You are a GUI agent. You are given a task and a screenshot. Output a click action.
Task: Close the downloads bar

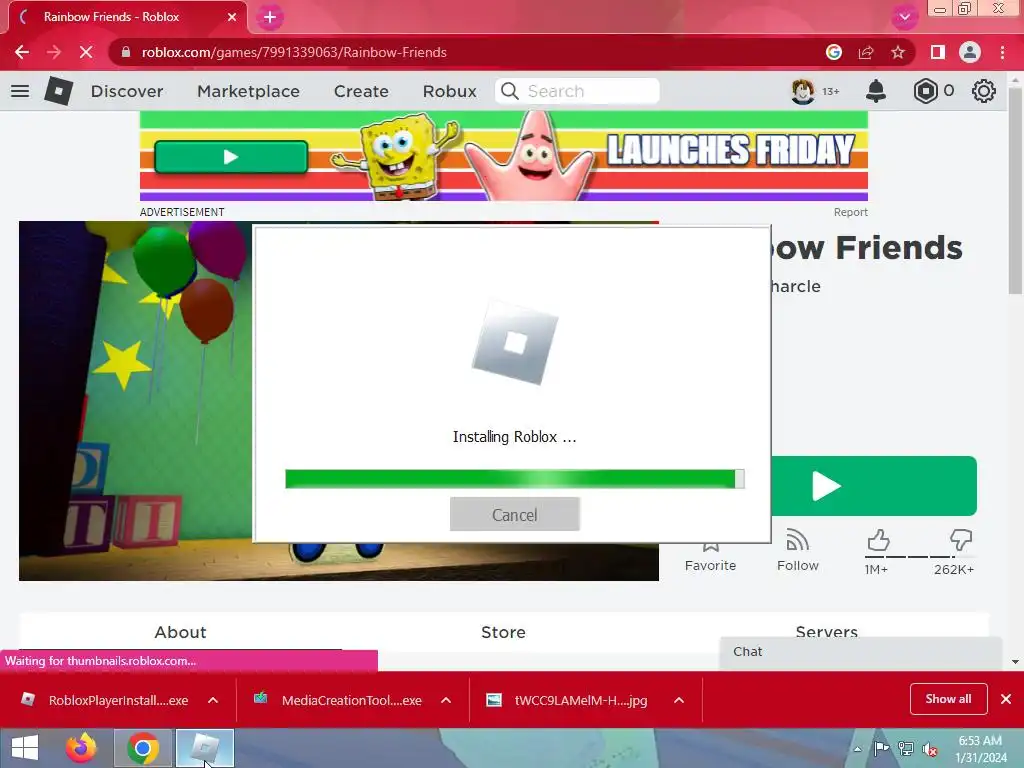[x=1006, y=699]
